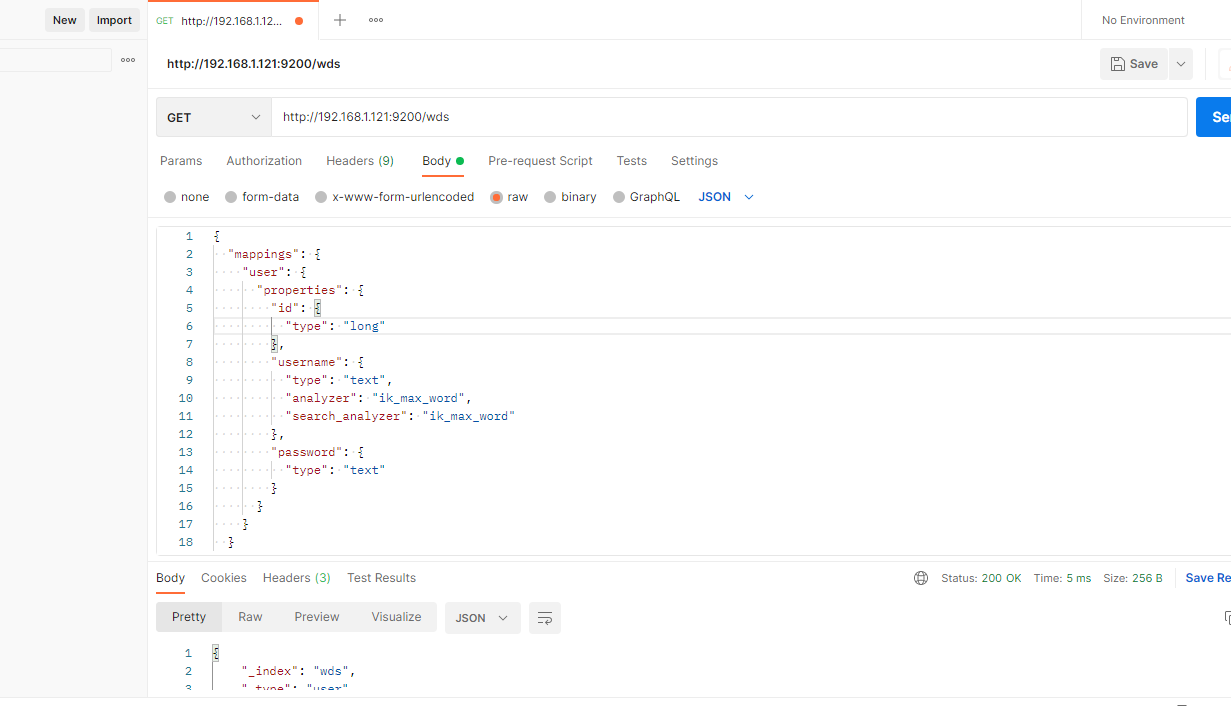Click line number 18 in editor gutter
1231x706 pixels.
pos(186,542)
